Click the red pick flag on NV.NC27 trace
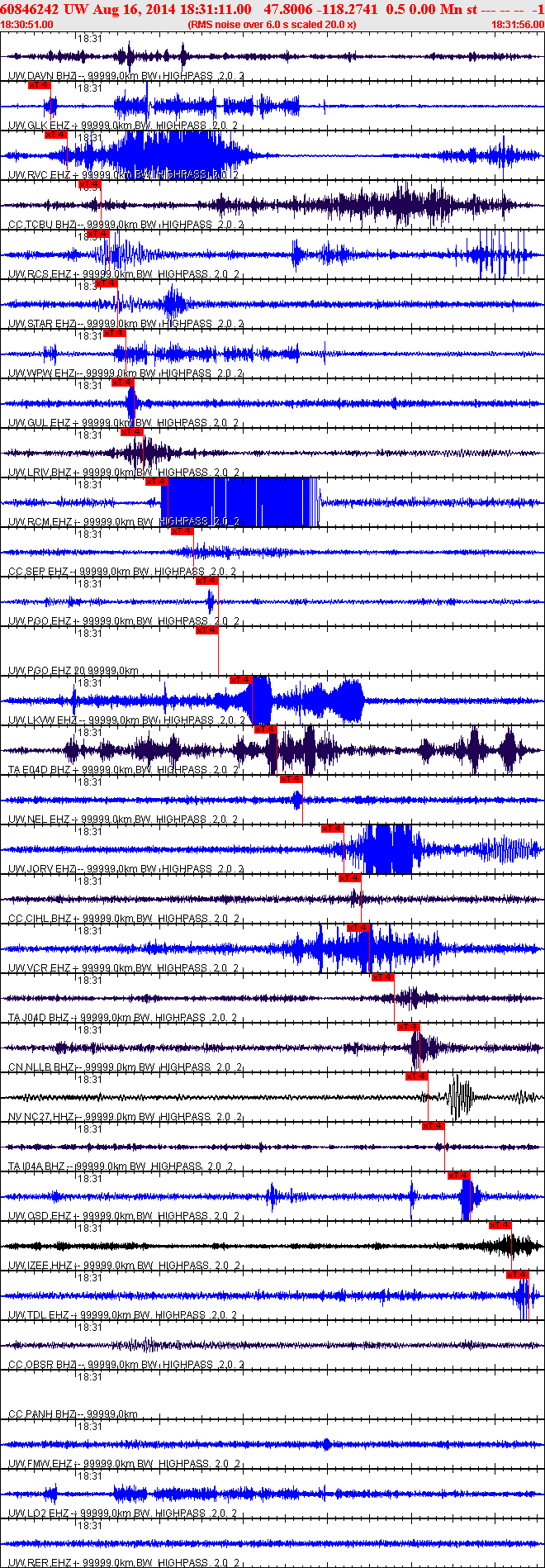 416,1076
